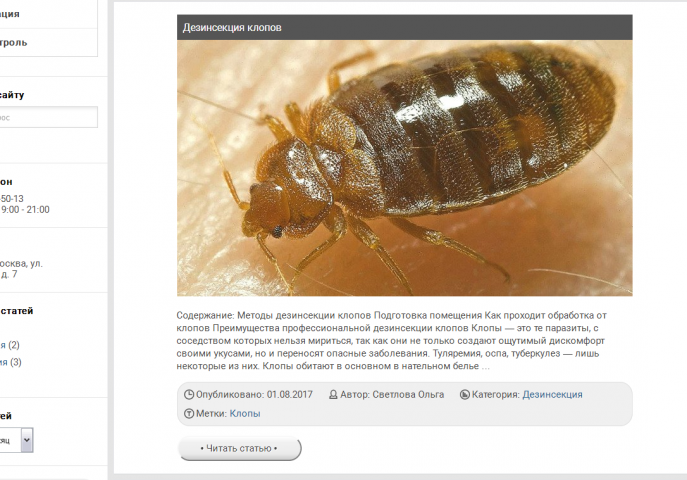
Task: Open the Клопы tag link
Action: (245, 413)
